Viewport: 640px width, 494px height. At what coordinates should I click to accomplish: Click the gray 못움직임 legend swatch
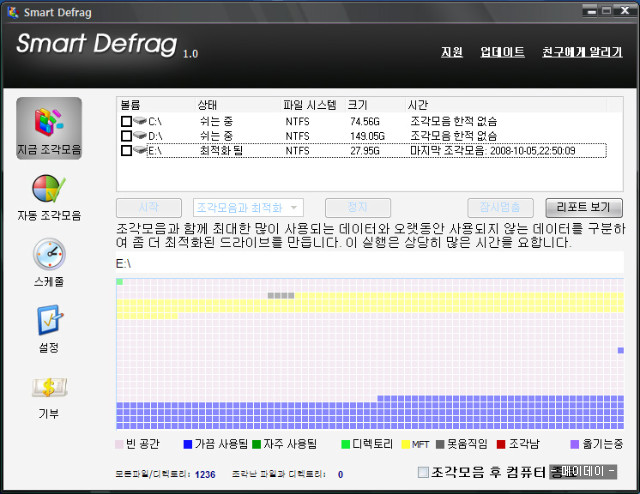pos(440,444)
